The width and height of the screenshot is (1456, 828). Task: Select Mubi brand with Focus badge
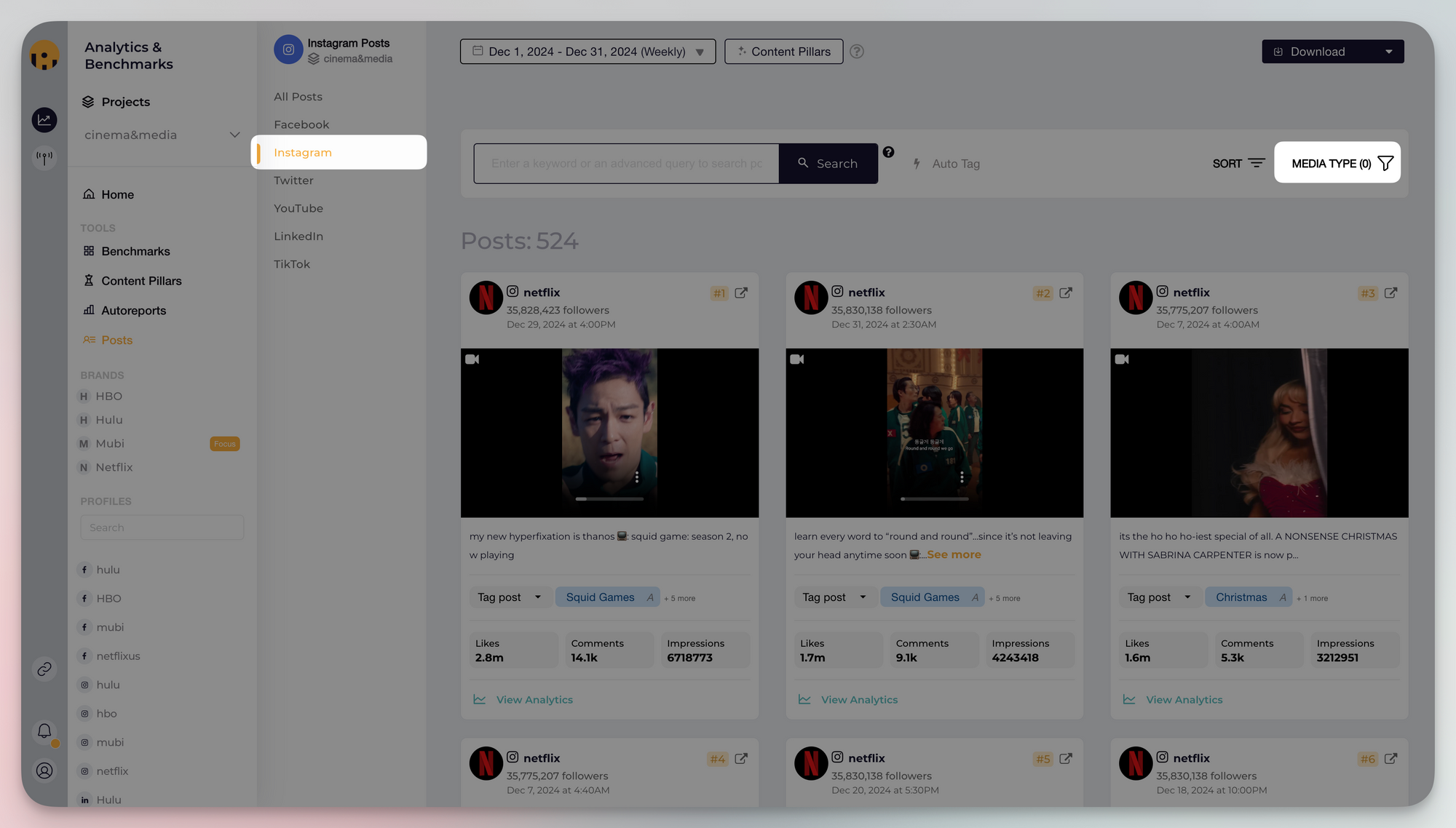point(159,444)
